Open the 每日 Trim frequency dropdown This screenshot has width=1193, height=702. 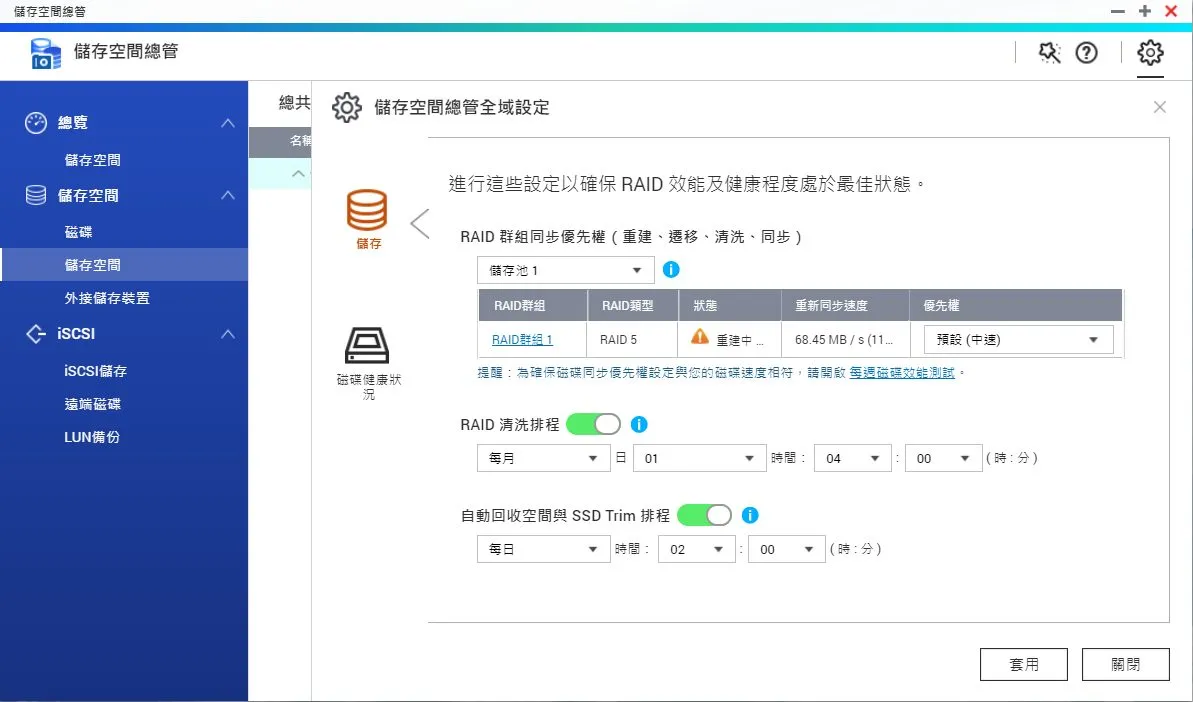pyautogui.click(x=543, y=549)
